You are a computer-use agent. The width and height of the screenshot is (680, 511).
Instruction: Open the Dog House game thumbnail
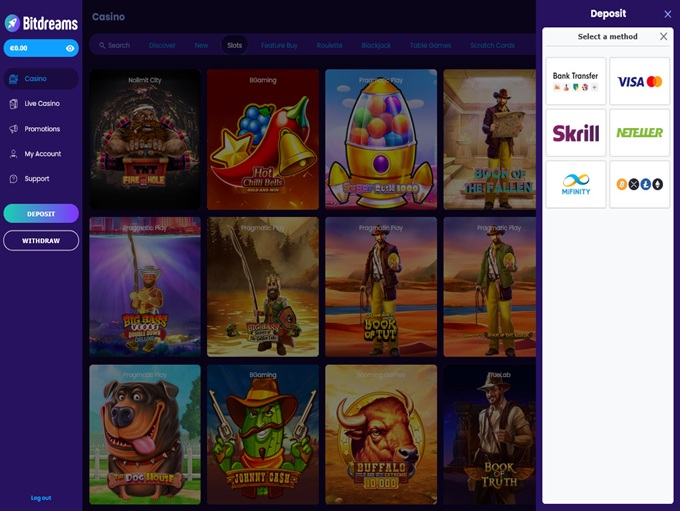click(145, 434)
